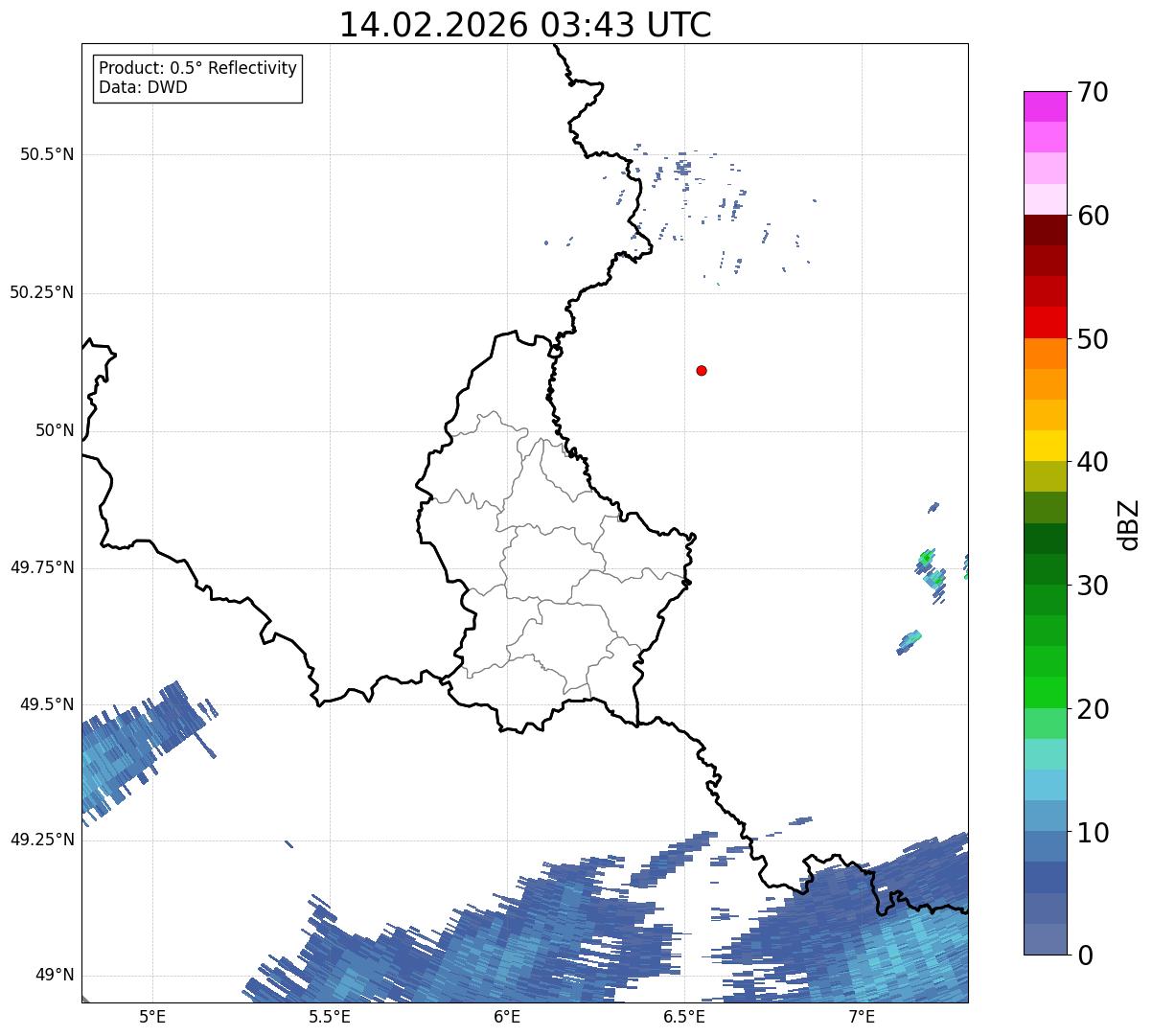Image resolution: width=1152 pixels, height=1036 pixels.
Task: Pick the dark maroon colorbar swatch below 60
Action: 1045,230
